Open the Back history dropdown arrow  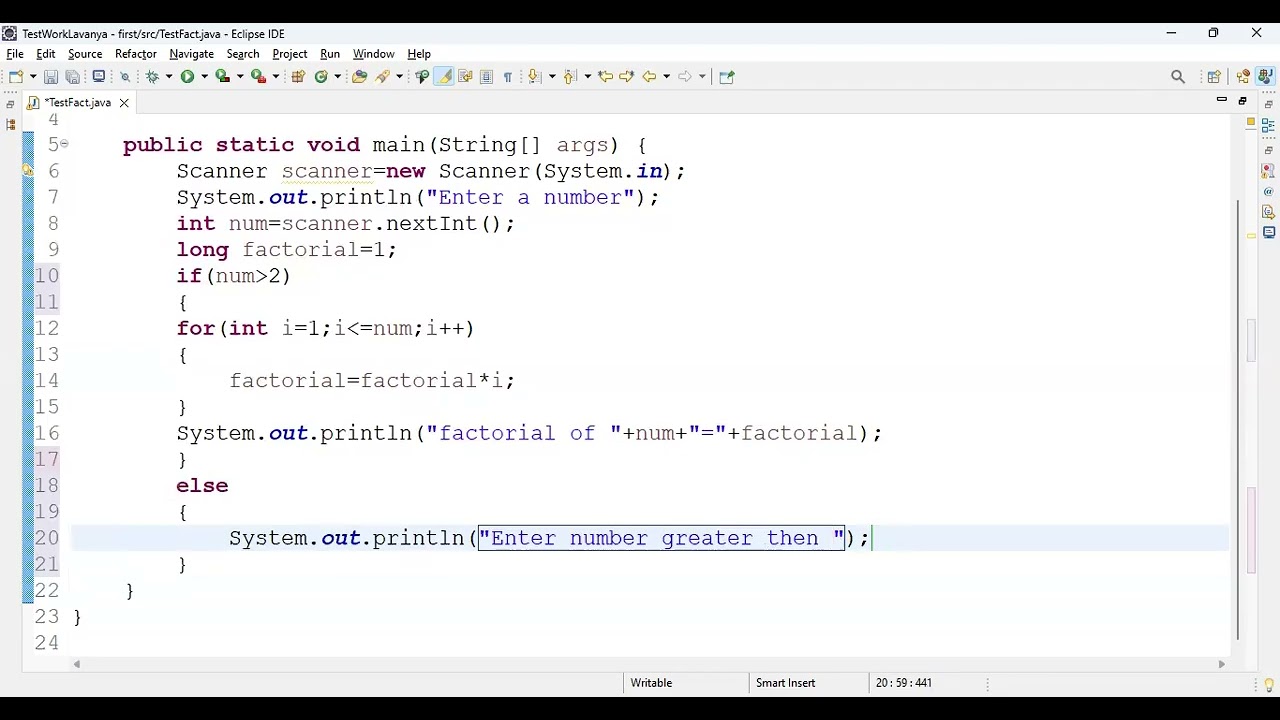tap(666, 76)
